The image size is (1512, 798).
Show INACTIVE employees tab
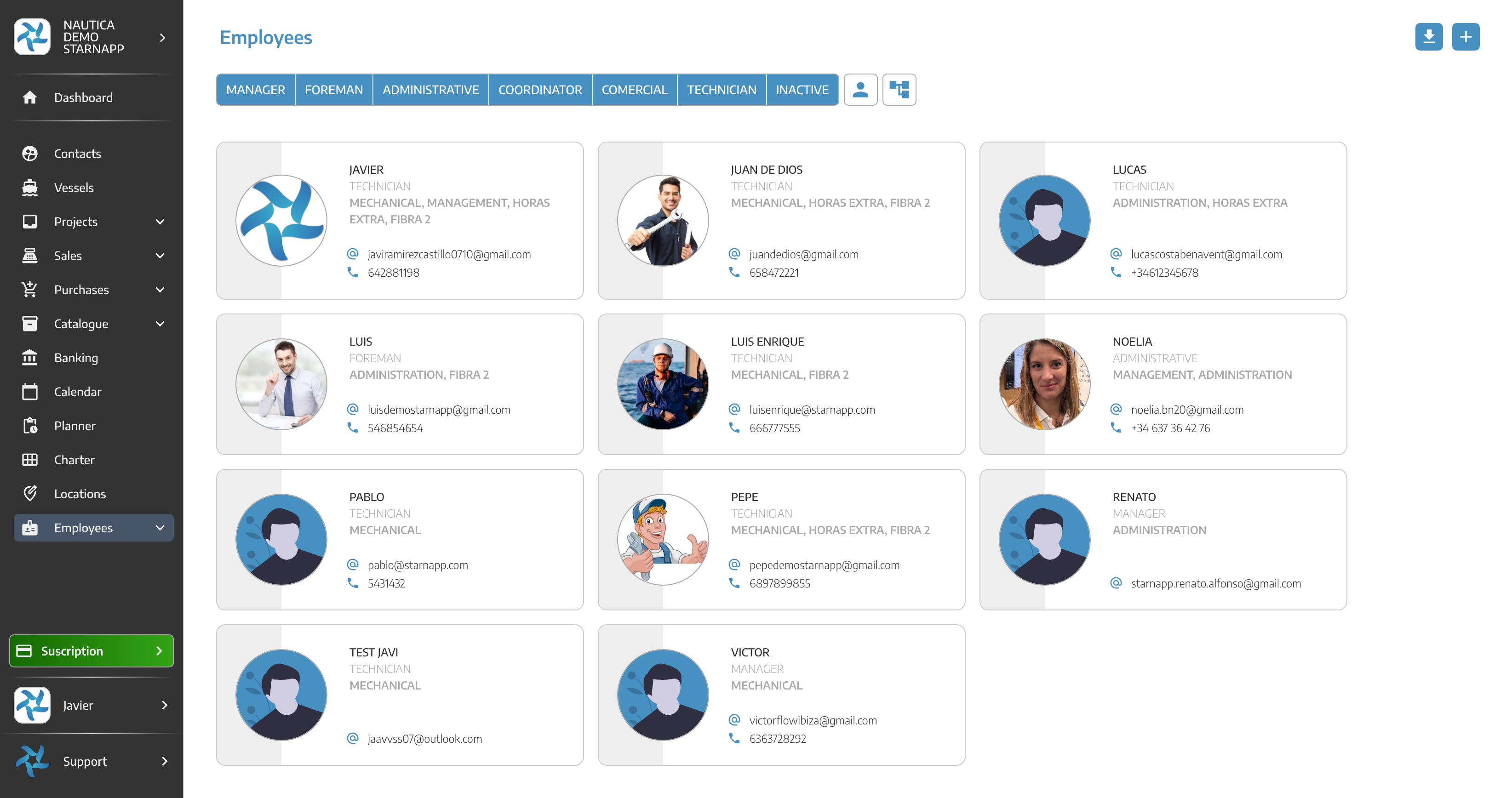pos(802,90)
